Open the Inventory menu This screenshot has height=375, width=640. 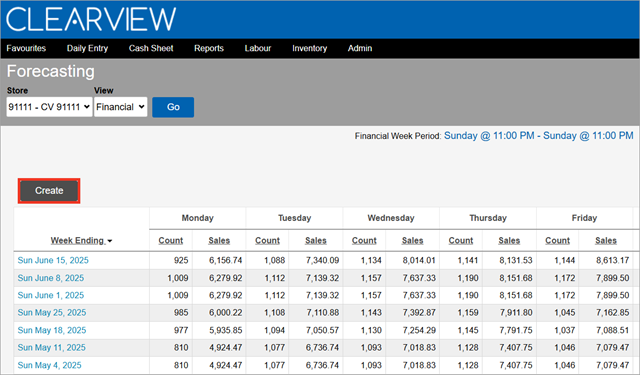(309, 48)
